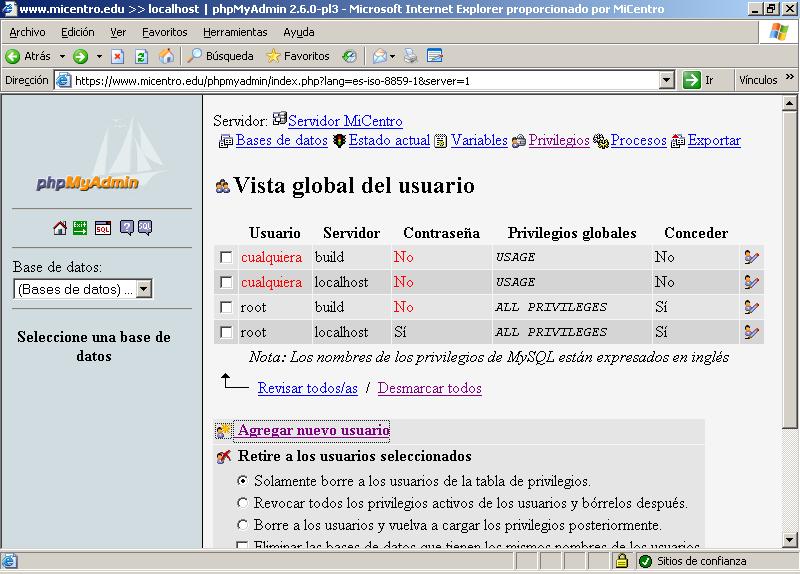Image resolution: width=800 pixels, height=574 pixels.
Task: Open the Archivo menu
Action: click(x=27, y=32)
